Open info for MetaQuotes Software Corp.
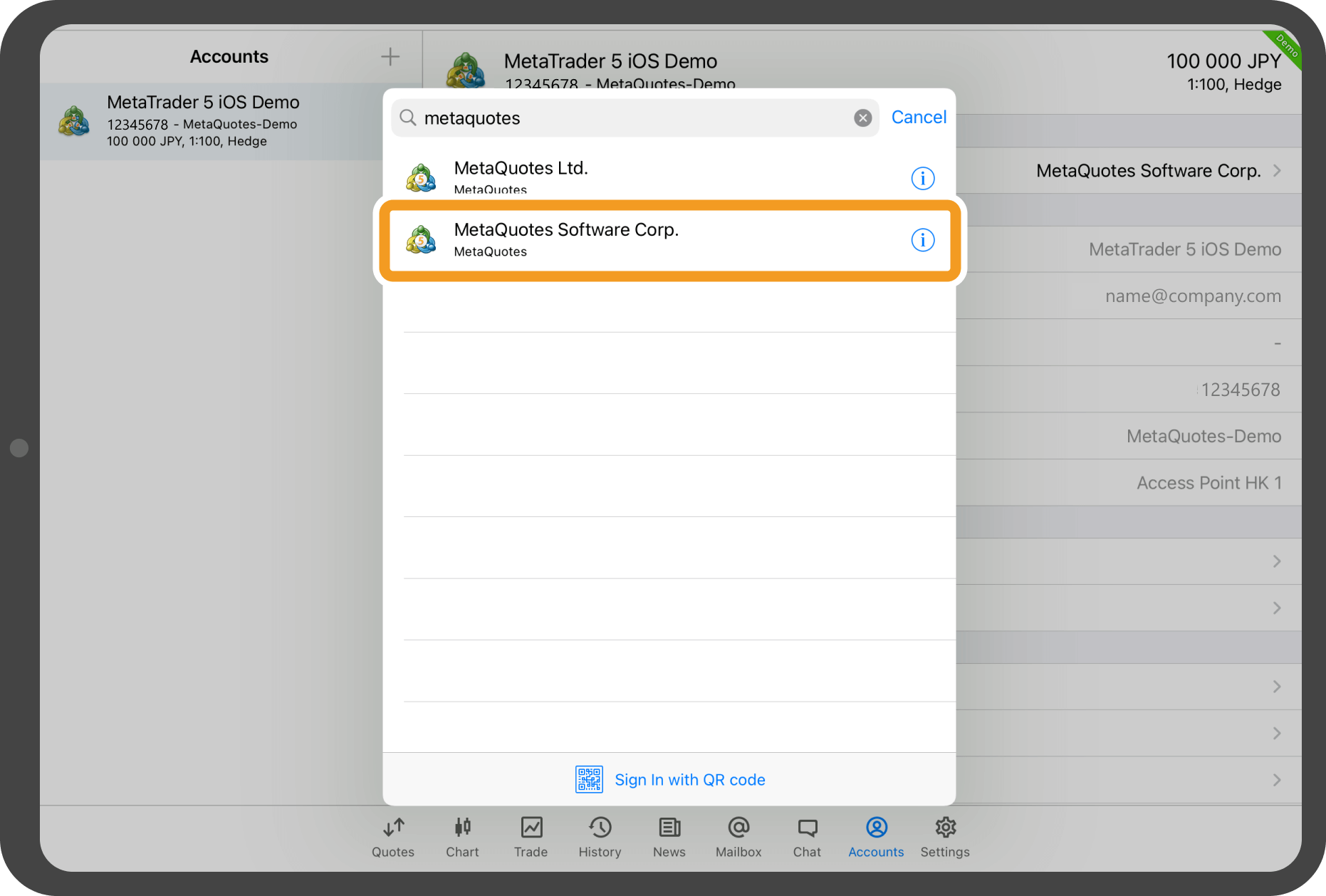Viewport: 1326px width, 896px height. [922, 241]
